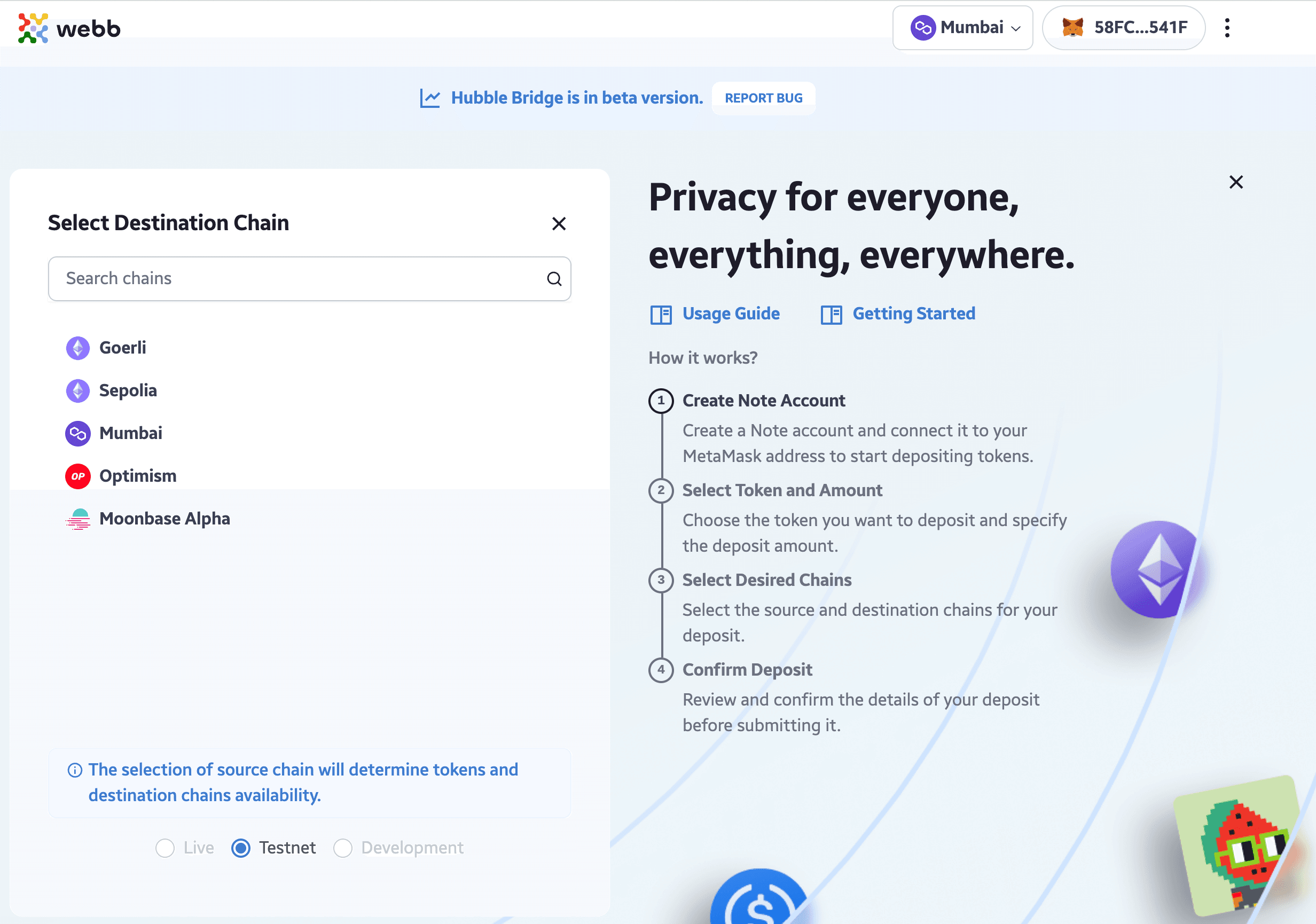The height and width of the screenshot is (924, 1316).
Task: Close the Select Destination Chain panel
Action: (x=559, y=224)
